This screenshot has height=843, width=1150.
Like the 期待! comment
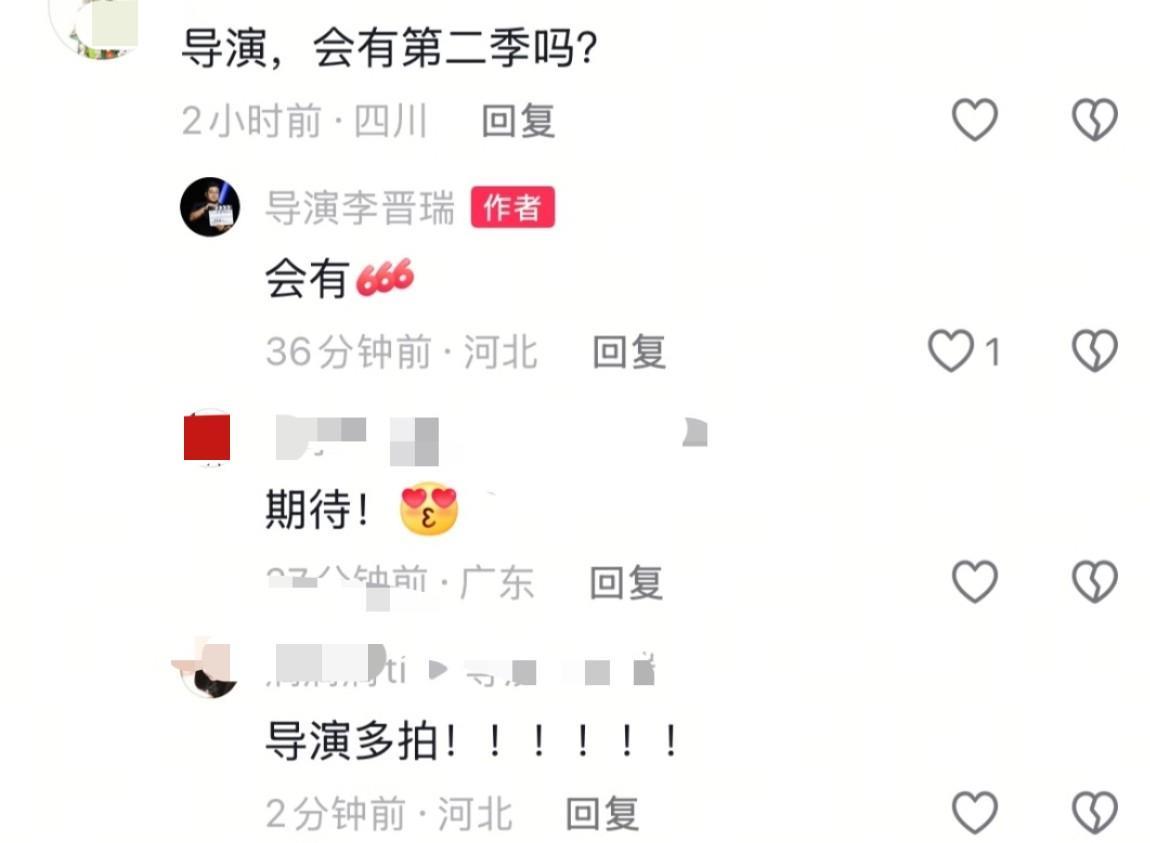point(975,582)
